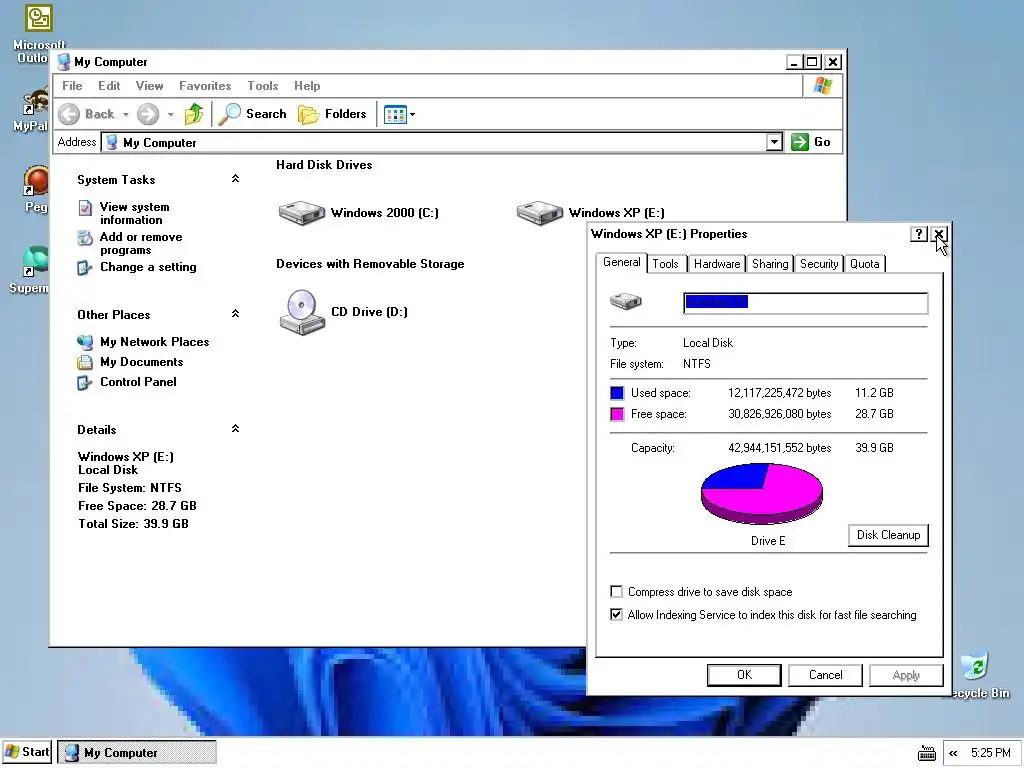Image resolution: width=1024 pixels, height=768 pixels.
Task: Uncheck Allow Indexing Service checkbox
Action: point(616,615)
